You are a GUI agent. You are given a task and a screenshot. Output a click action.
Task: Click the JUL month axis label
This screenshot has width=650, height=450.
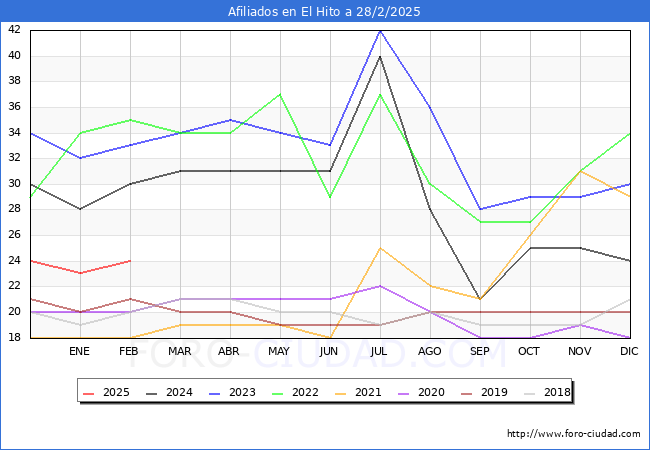coord(379,351)
